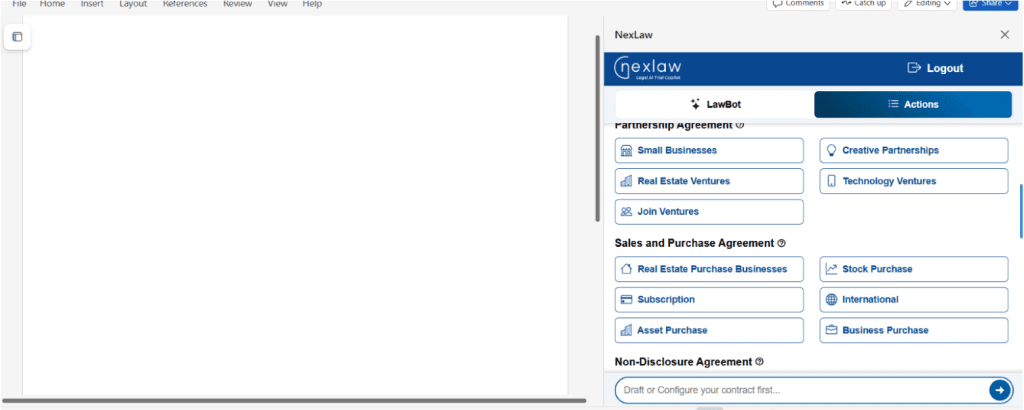Open the Business Purchase template
The width and height of the screenshot is (1024, 410).
(914, 330)
